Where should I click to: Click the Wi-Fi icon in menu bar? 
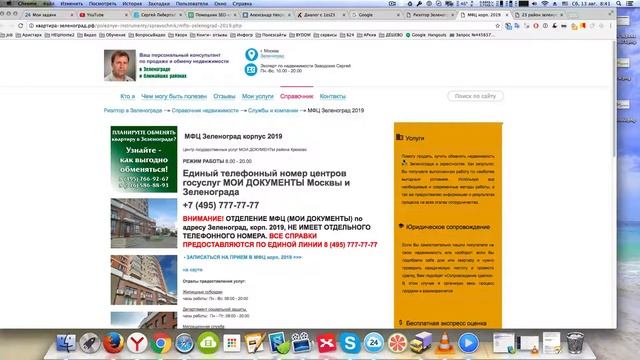[545, 3]
